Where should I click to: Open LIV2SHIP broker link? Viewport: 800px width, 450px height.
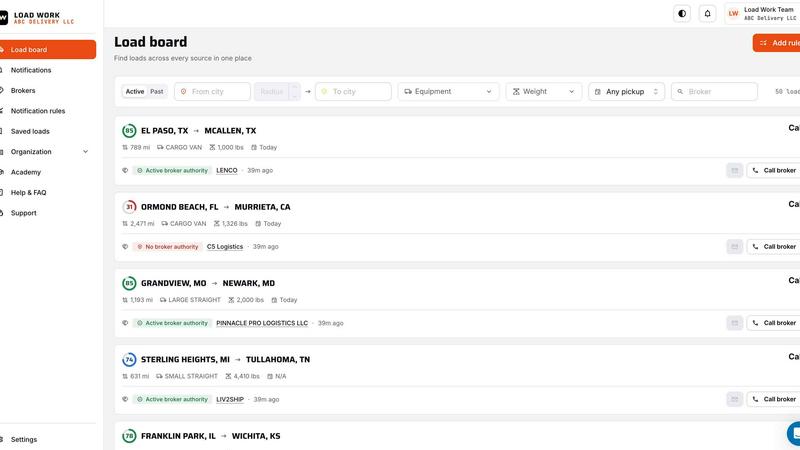click(230, 399)
